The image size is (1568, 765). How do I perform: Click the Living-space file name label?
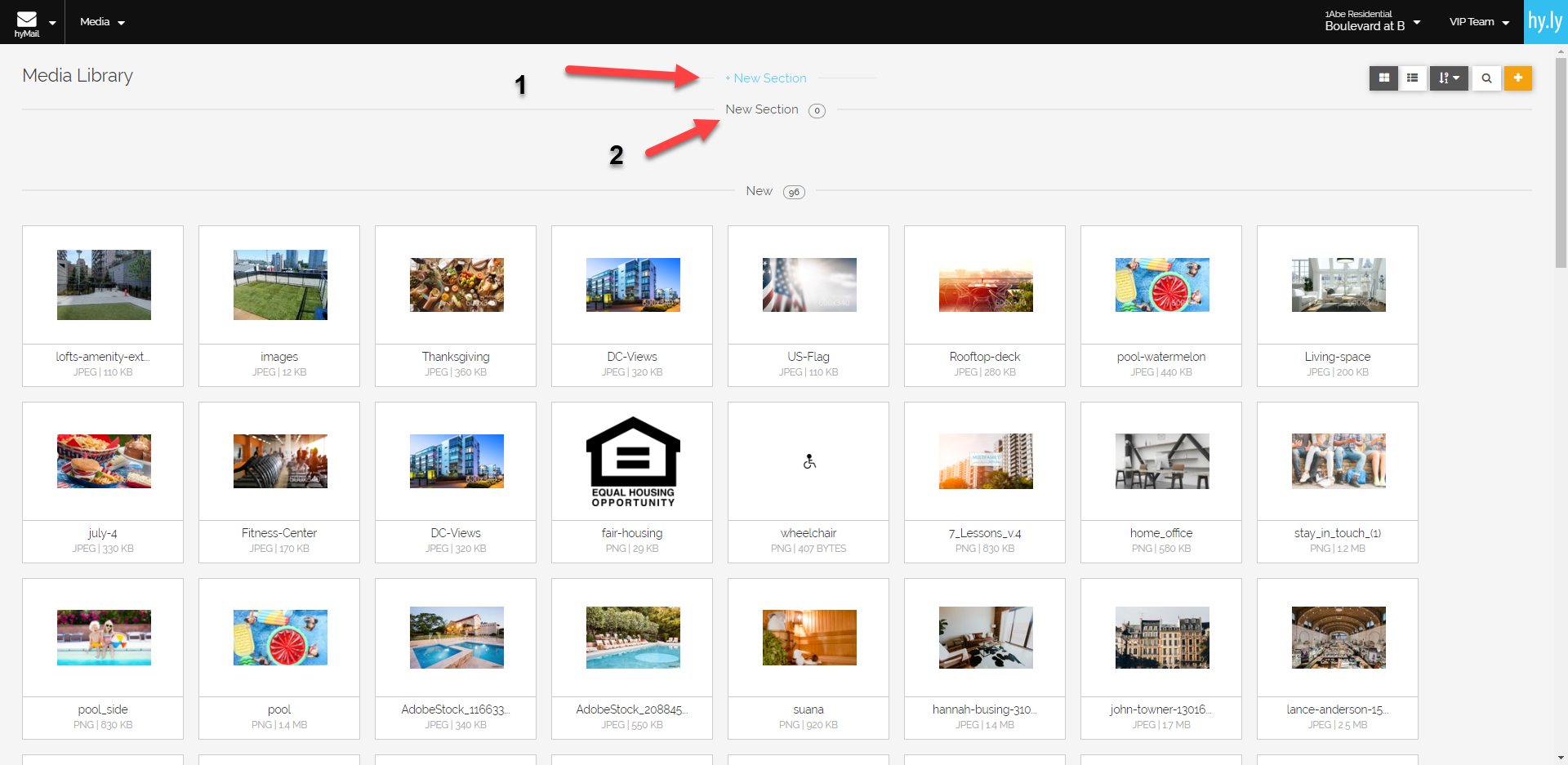pyautogui.click(x=1338, y=357)
